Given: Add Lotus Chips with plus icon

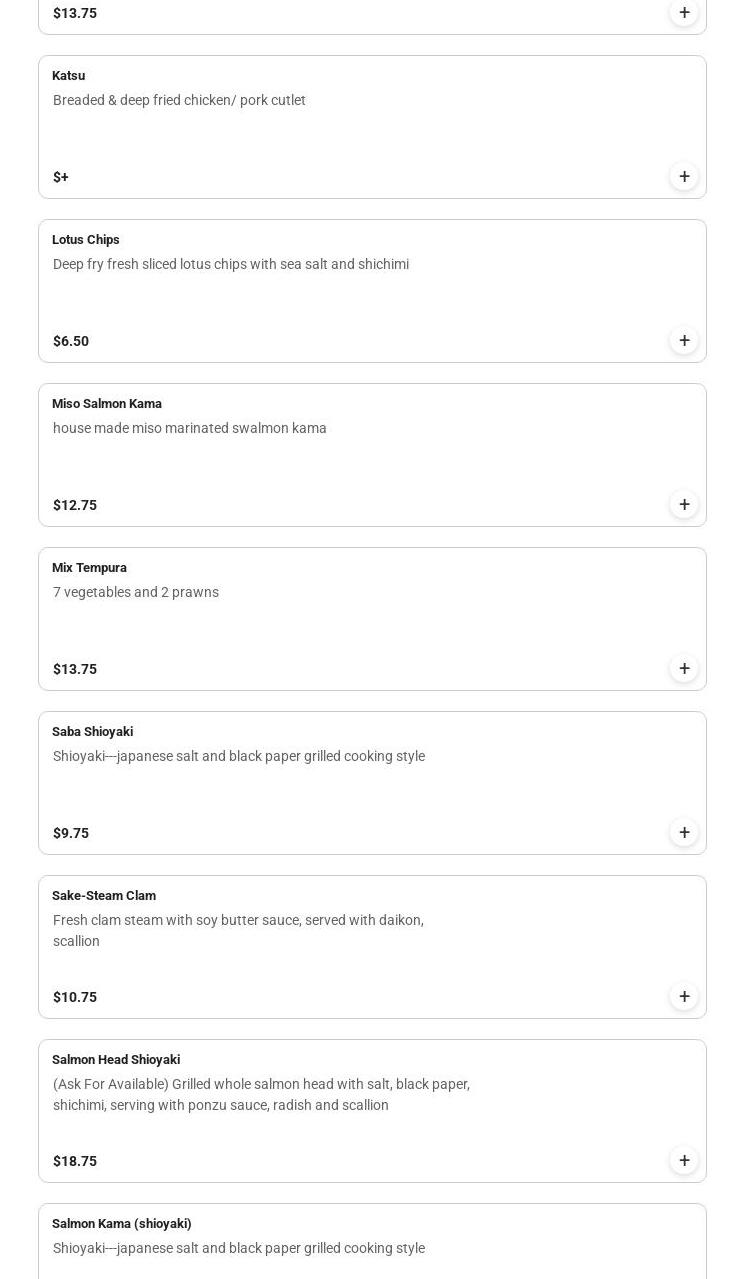Looking at the screenshot, I should [684, 341].
